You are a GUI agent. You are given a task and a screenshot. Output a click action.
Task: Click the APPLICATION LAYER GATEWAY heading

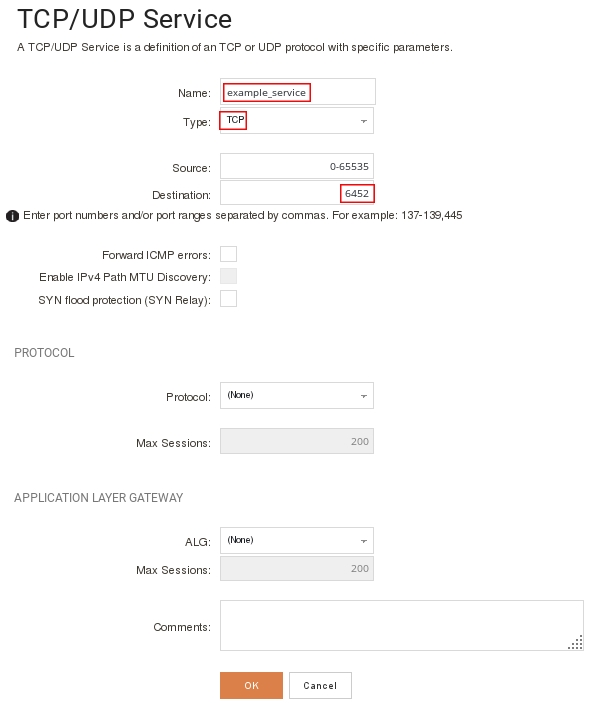[x=99, y=498]
